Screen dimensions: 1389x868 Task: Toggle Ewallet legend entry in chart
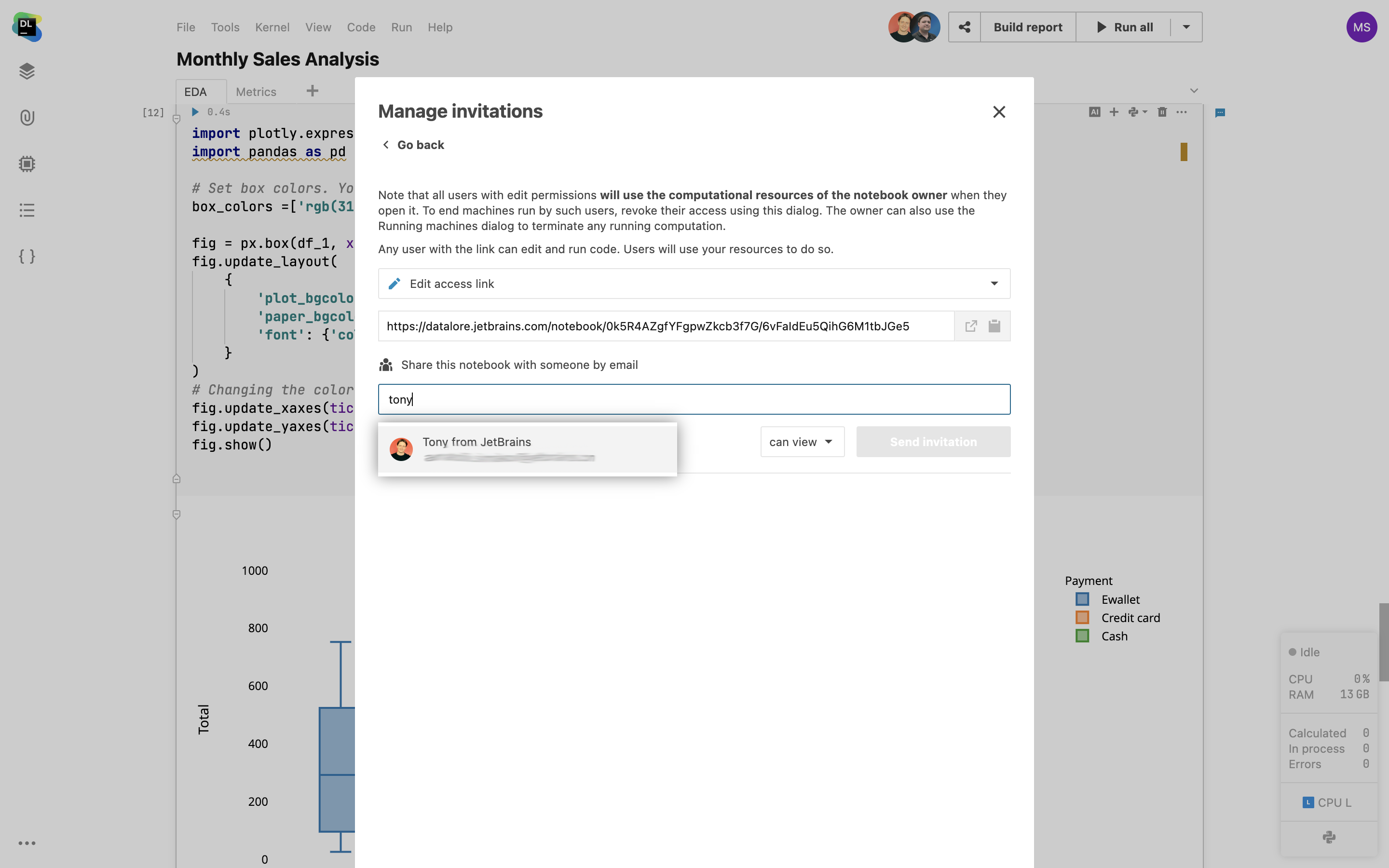[x=1119, y=599]
